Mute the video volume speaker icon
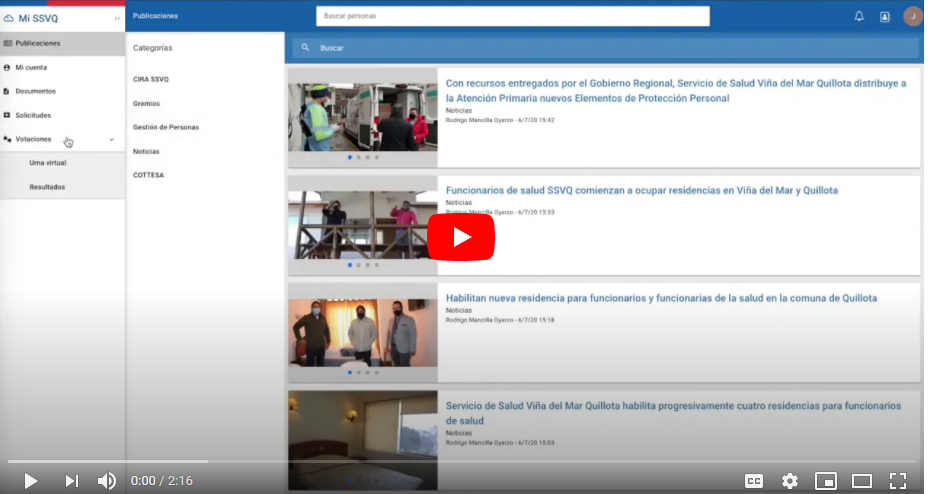Viewport: 928px width, 494px height. pos(107,481)
